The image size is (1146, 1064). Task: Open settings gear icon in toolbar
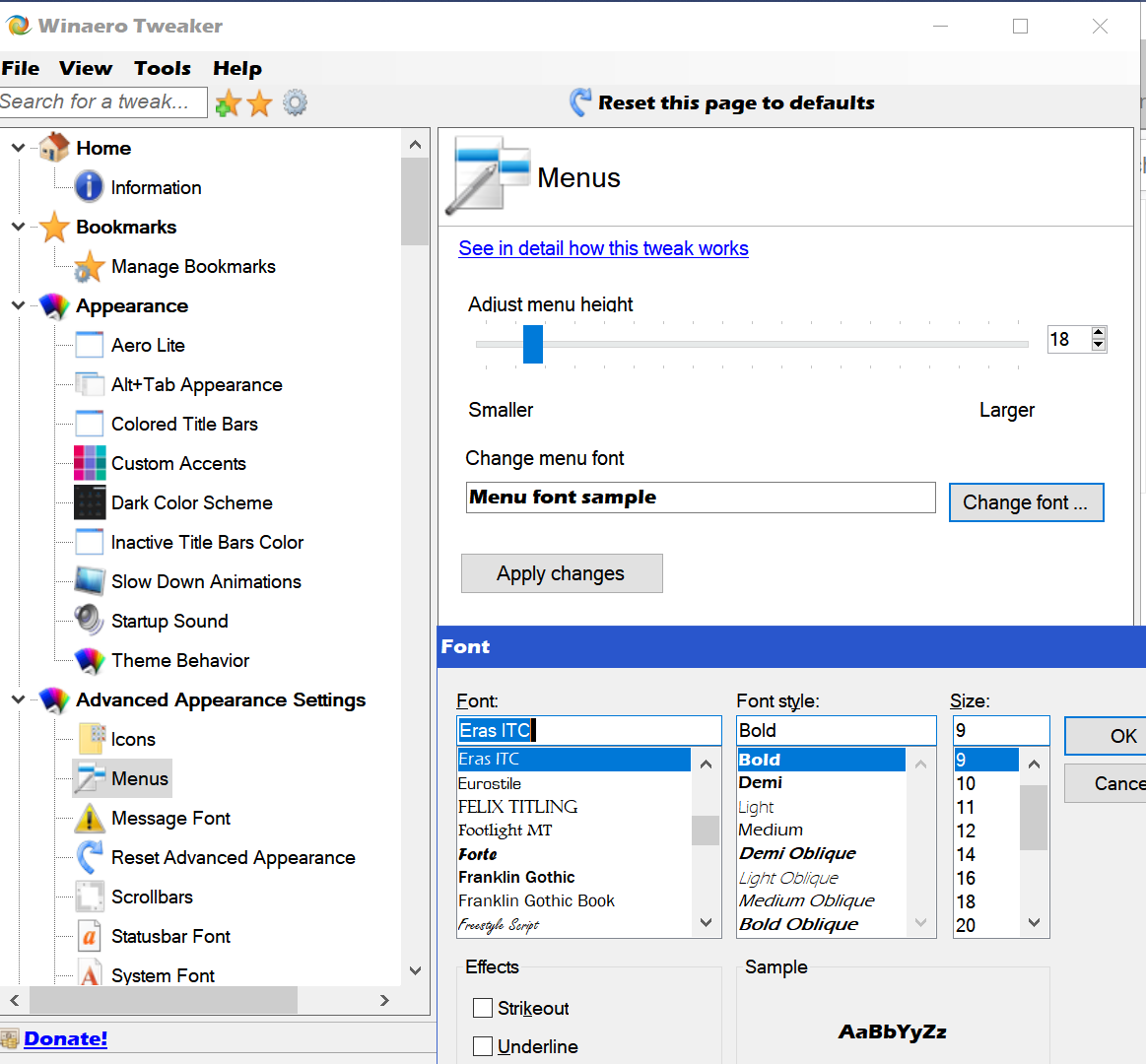coord(296,102)
